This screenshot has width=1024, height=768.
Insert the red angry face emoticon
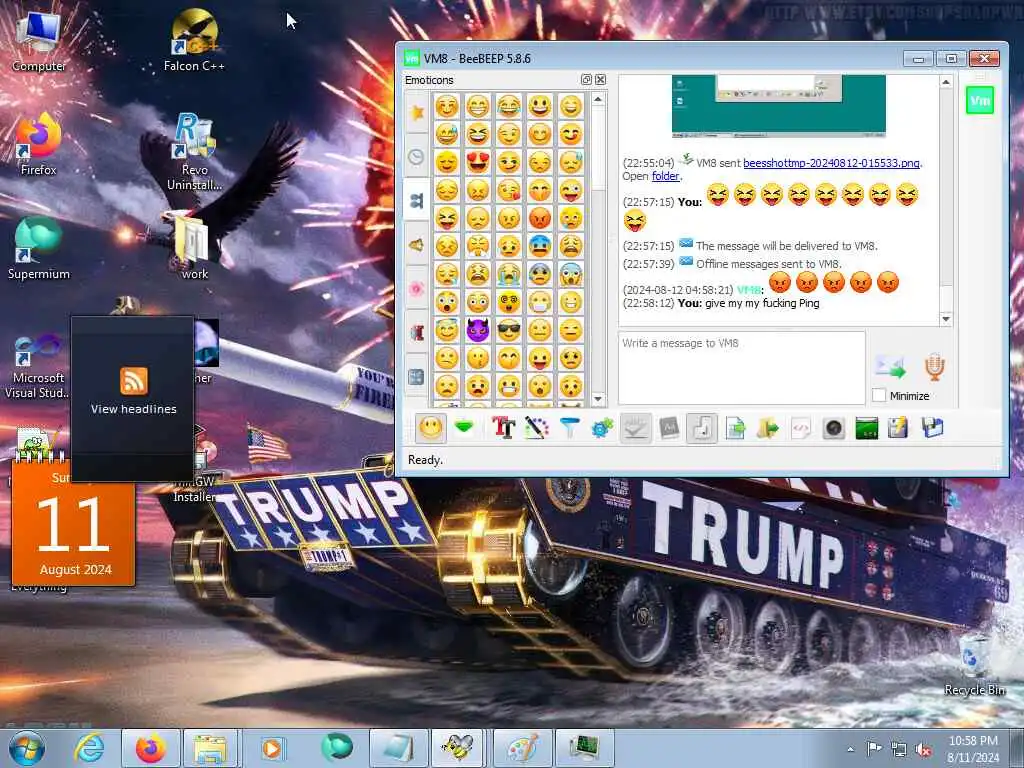pyautogui.click(x=539, y=217)
